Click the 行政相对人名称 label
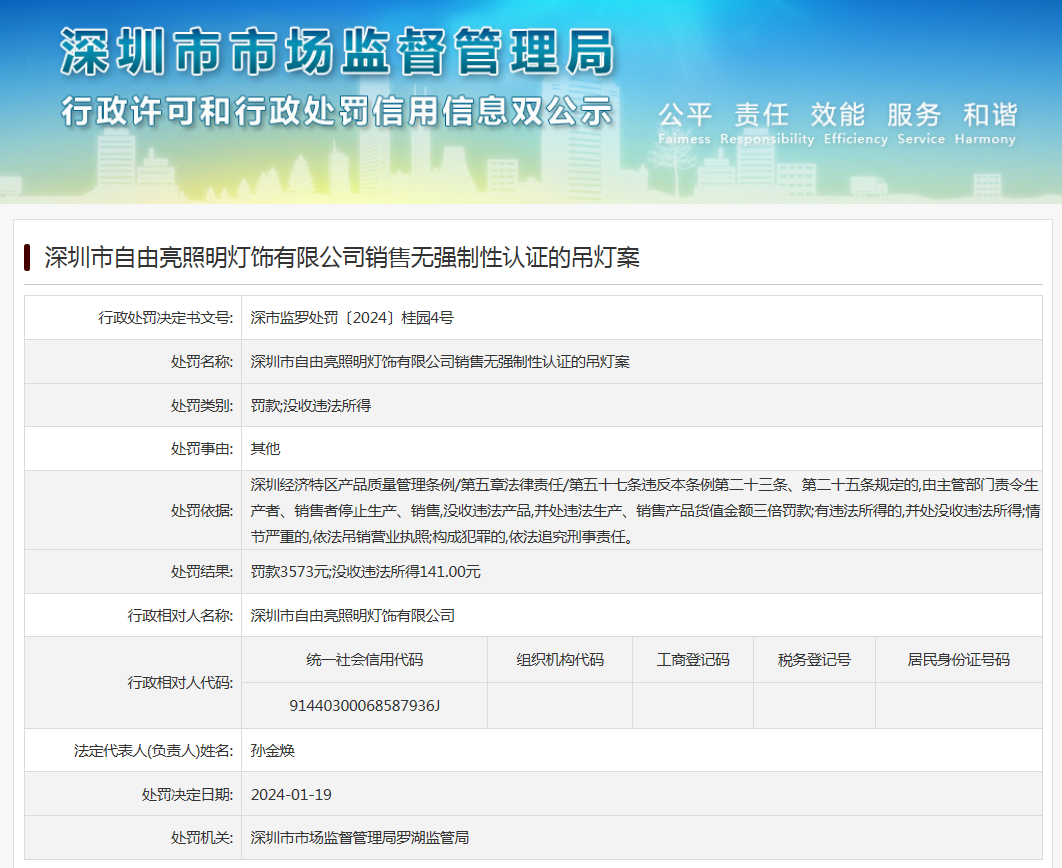The width and height of the screenshot is (1062, 868). 180,615
